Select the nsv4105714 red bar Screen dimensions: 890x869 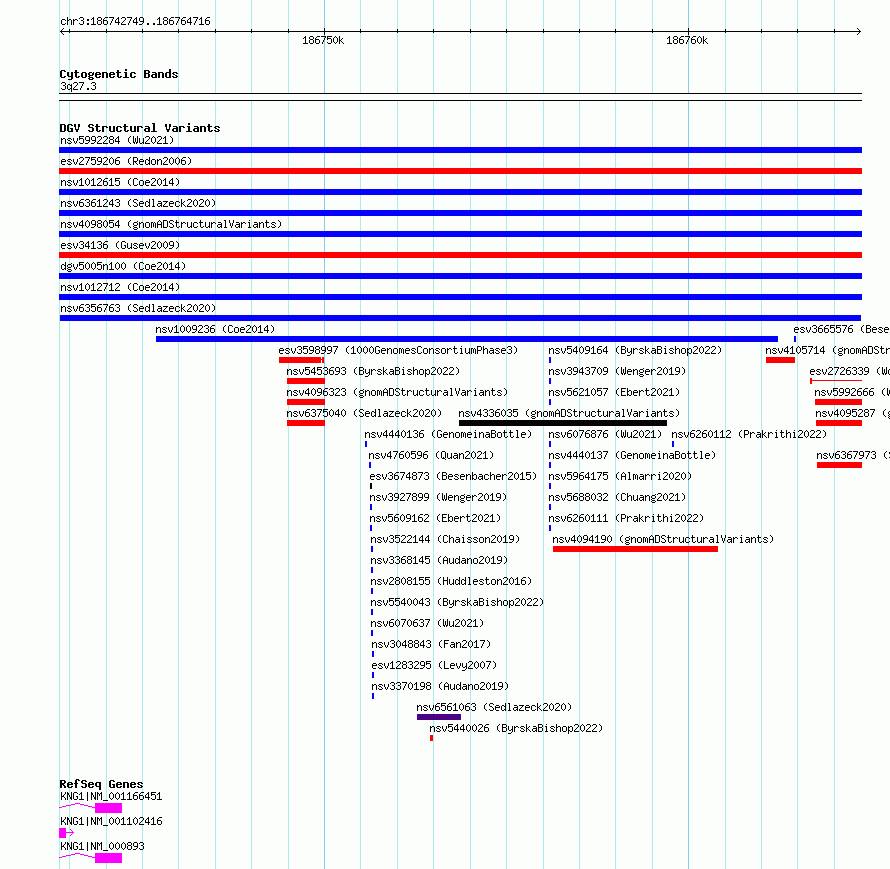coord(780,360)
